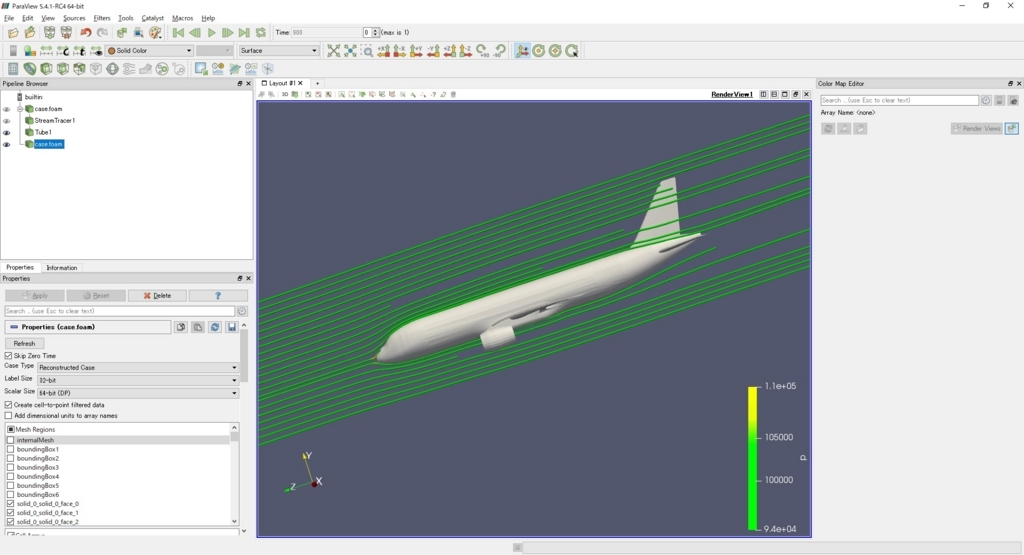Screen dimensions: 1024x555
Task: Click Pick Center of rotation icon
Action: pos(572,51)
